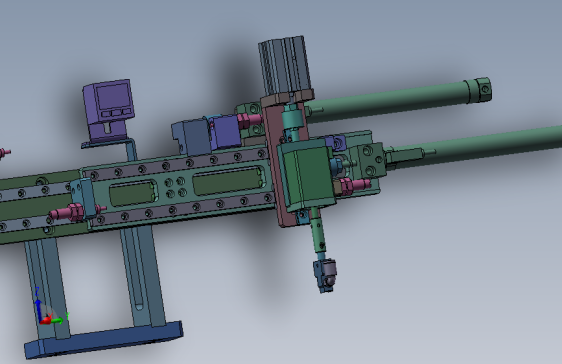Select the L-shaped bracket under display unit
Viewport: 562px width, 364px height.
(x=111, y=150)
